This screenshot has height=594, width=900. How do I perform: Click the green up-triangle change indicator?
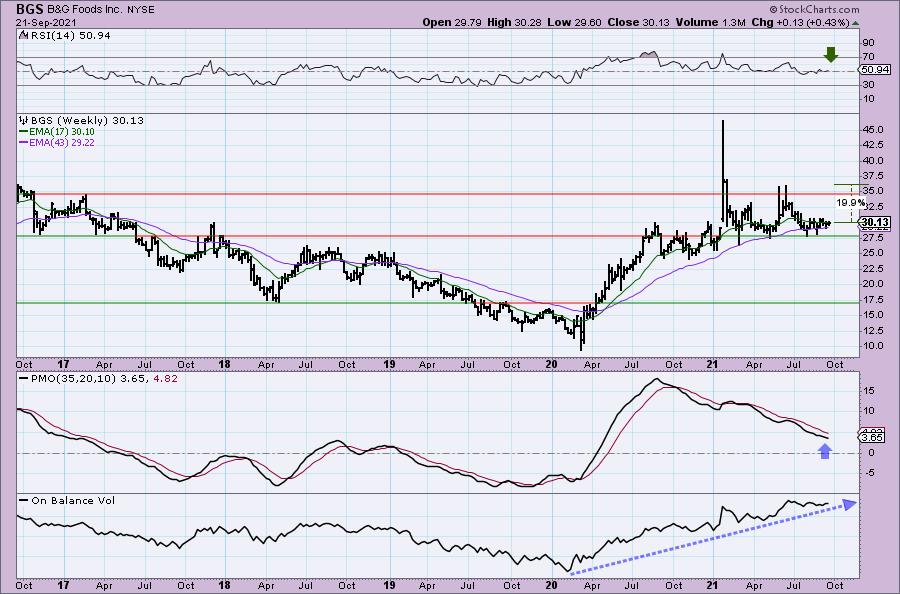[855, 23]
